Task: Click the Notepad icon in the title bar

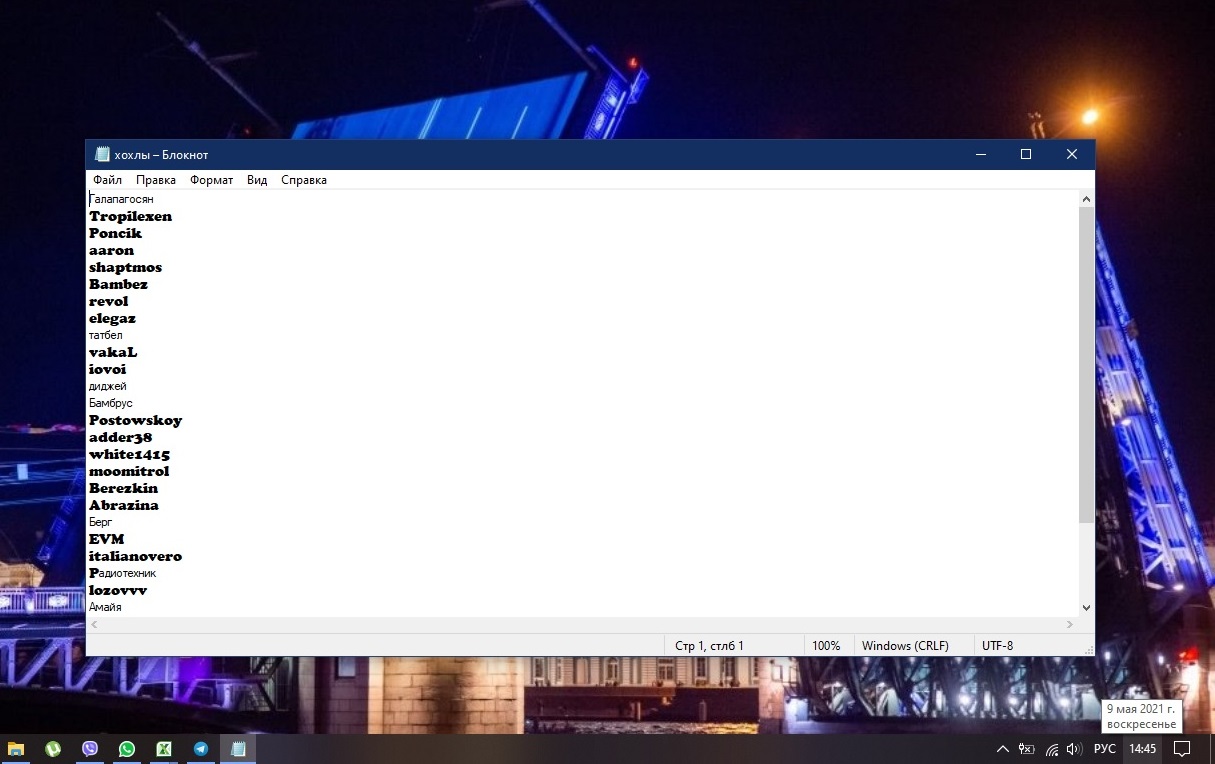Action: coord(101,155)
